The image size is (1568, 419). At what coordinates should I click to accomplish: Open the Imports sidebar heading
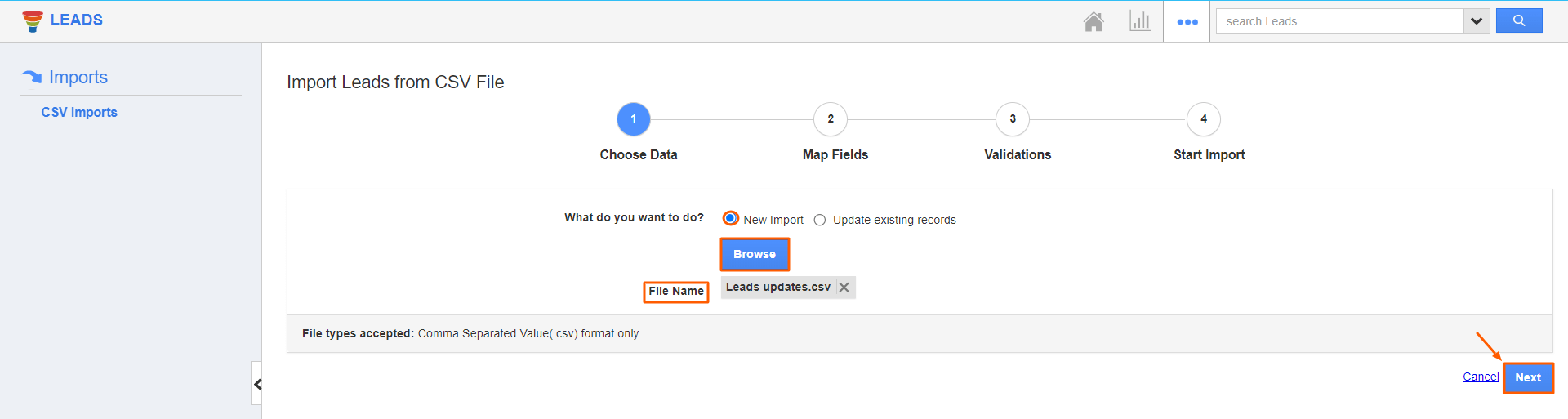click(78, 77)
